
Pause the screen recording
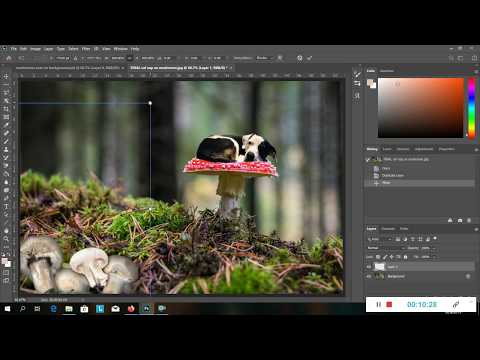(378, 304)
